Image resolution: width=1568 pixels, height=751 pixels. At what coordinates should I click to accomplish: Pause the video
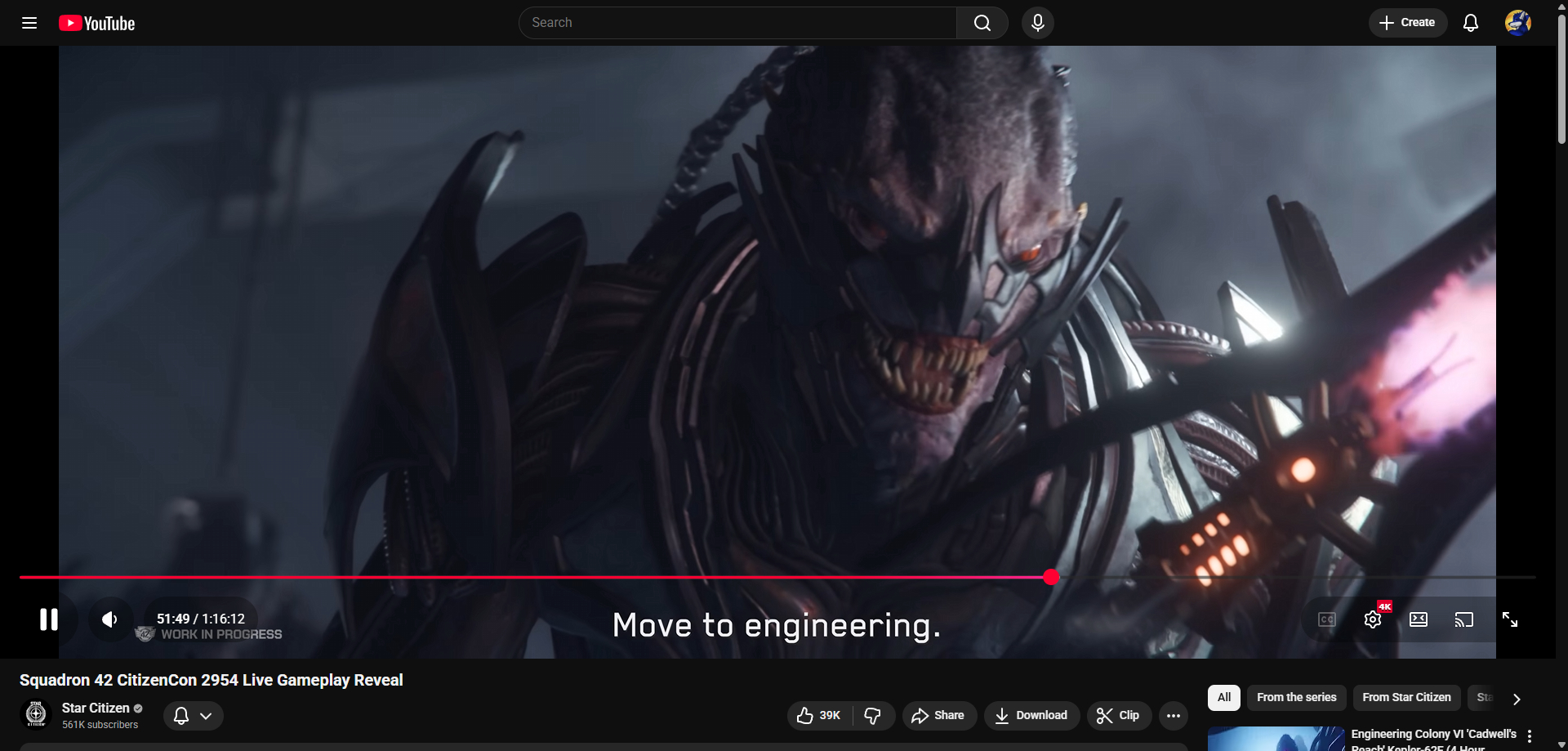coord(49,619)
